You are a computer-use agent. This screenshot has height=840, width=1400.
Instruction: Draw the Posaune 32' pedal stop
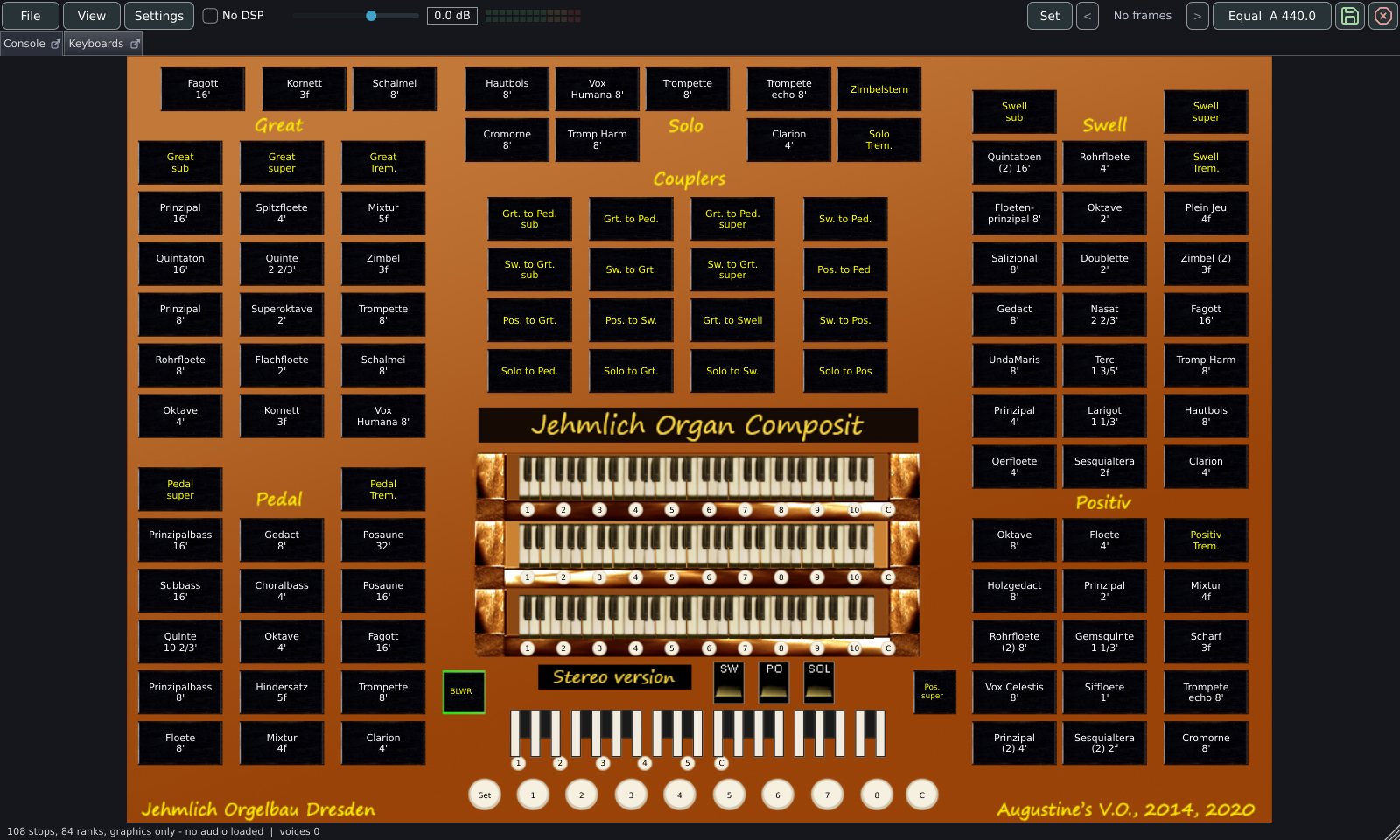[x=383, y=541]
